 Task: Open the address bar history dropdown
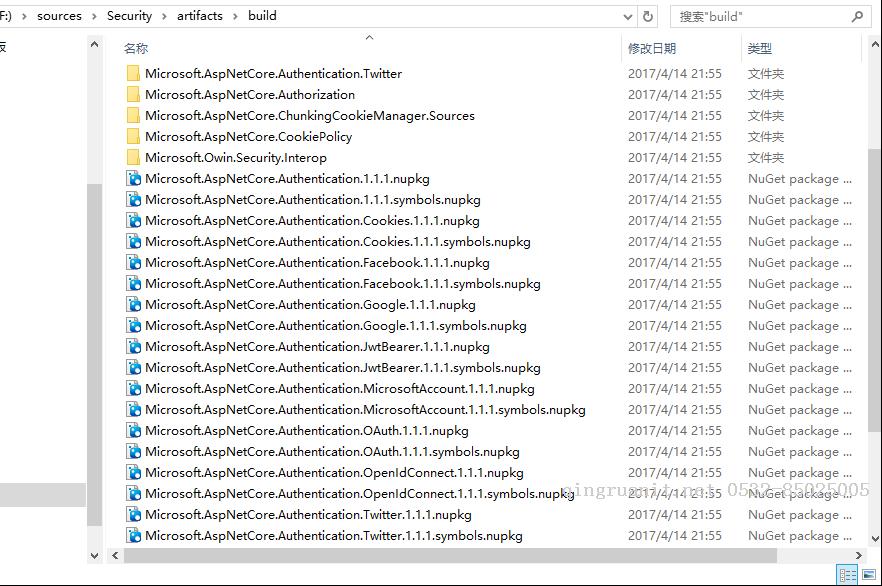point(628,17)
